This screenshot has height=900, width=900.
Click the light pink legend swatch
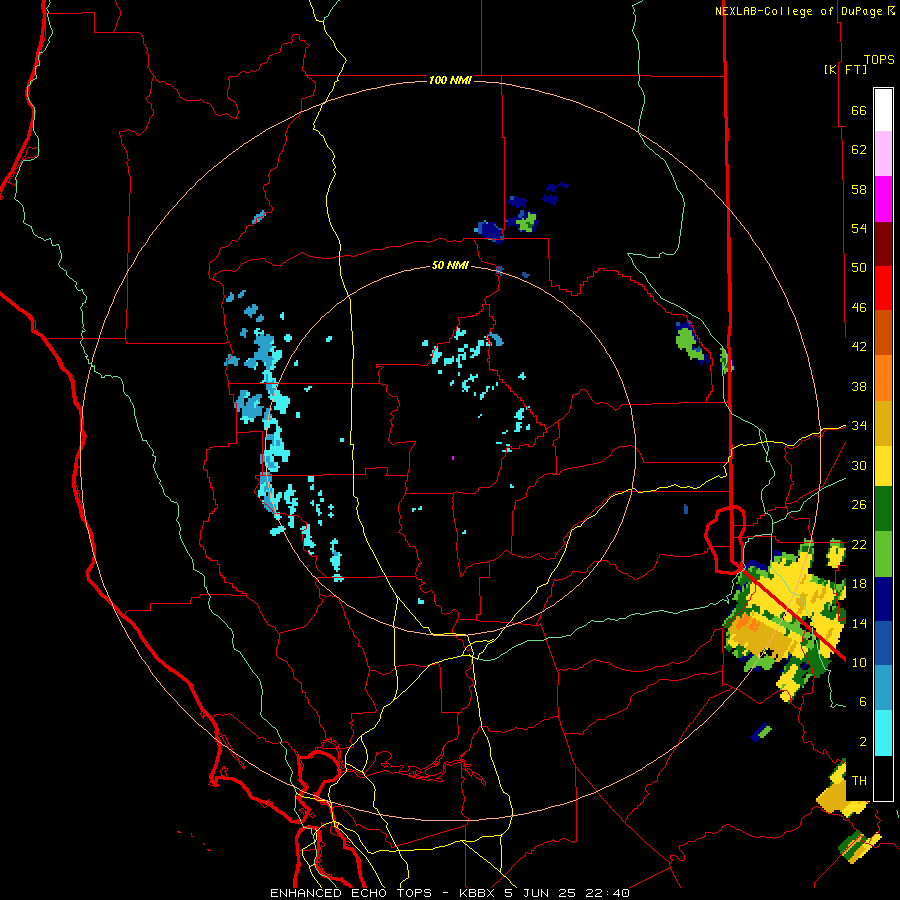click(883, 154)
